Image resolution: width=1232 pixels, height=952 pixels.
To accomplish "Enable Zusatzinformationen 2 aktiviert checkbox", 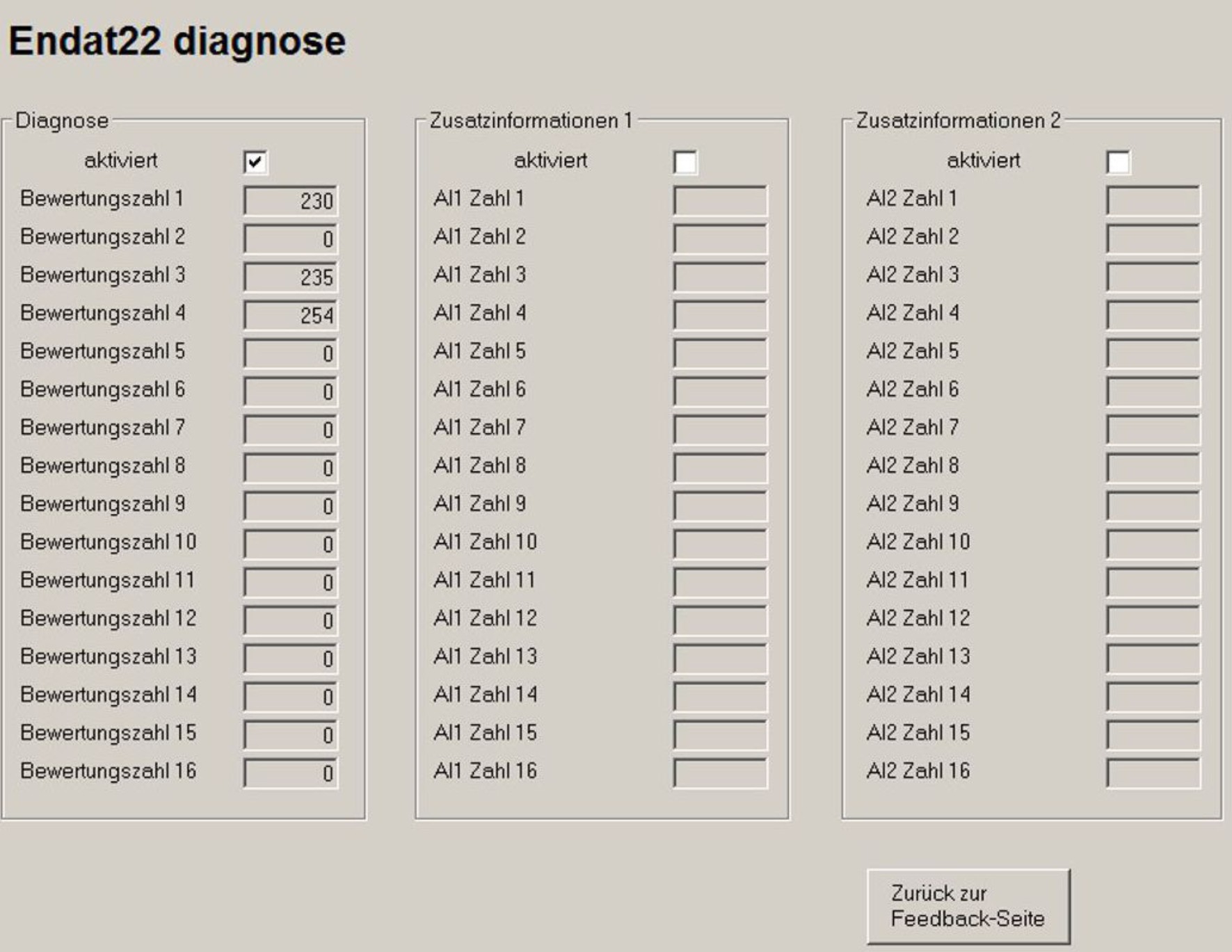I will pyautogui.click(x=1118, y=163).
